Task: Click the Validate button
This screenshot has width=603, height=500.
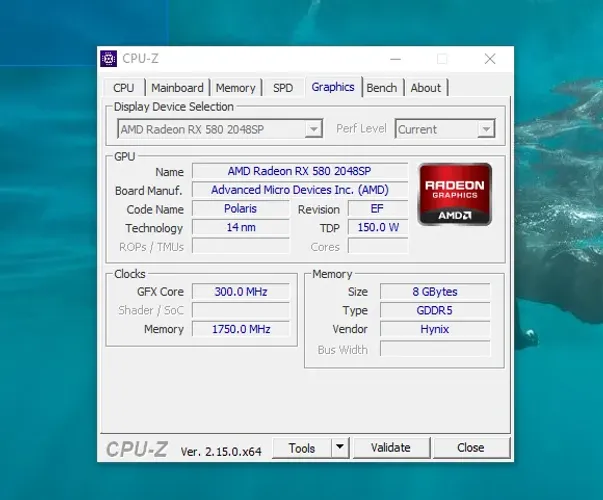Action: point(391,448)
